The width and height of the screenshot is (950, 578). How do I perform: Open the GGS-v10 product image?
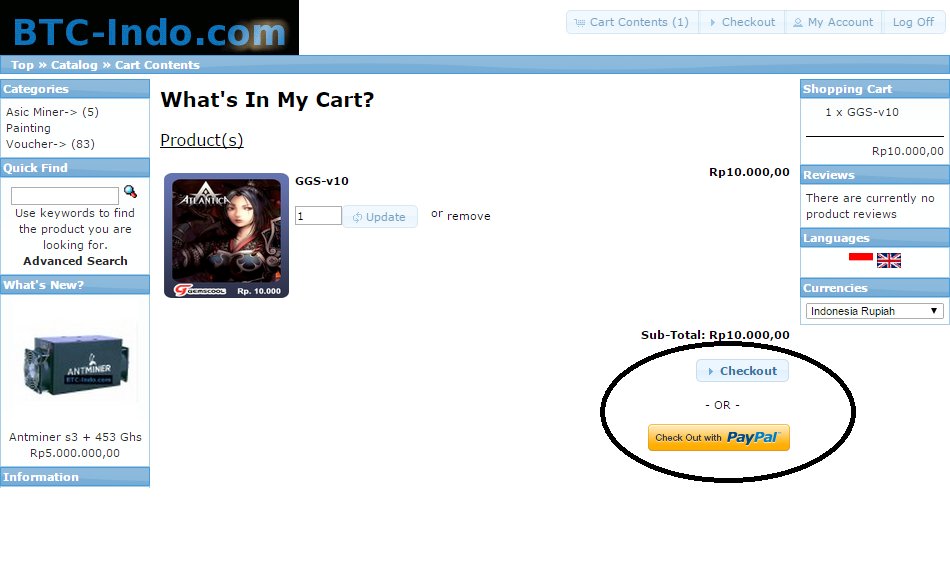pos(227,236)
